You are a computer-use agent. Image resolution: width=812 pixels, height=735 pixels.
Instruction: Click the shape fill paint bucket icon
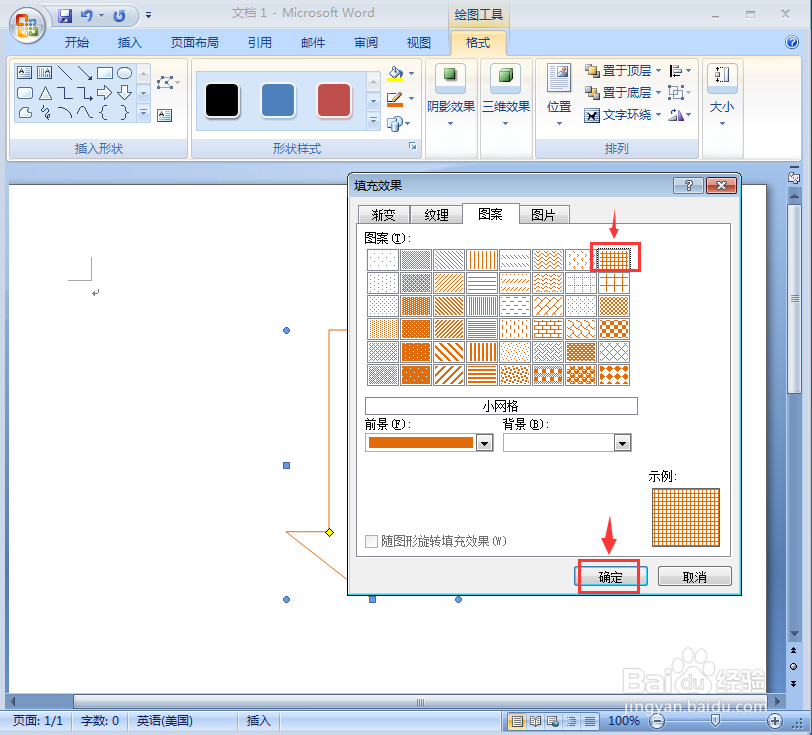click(395, 74)
